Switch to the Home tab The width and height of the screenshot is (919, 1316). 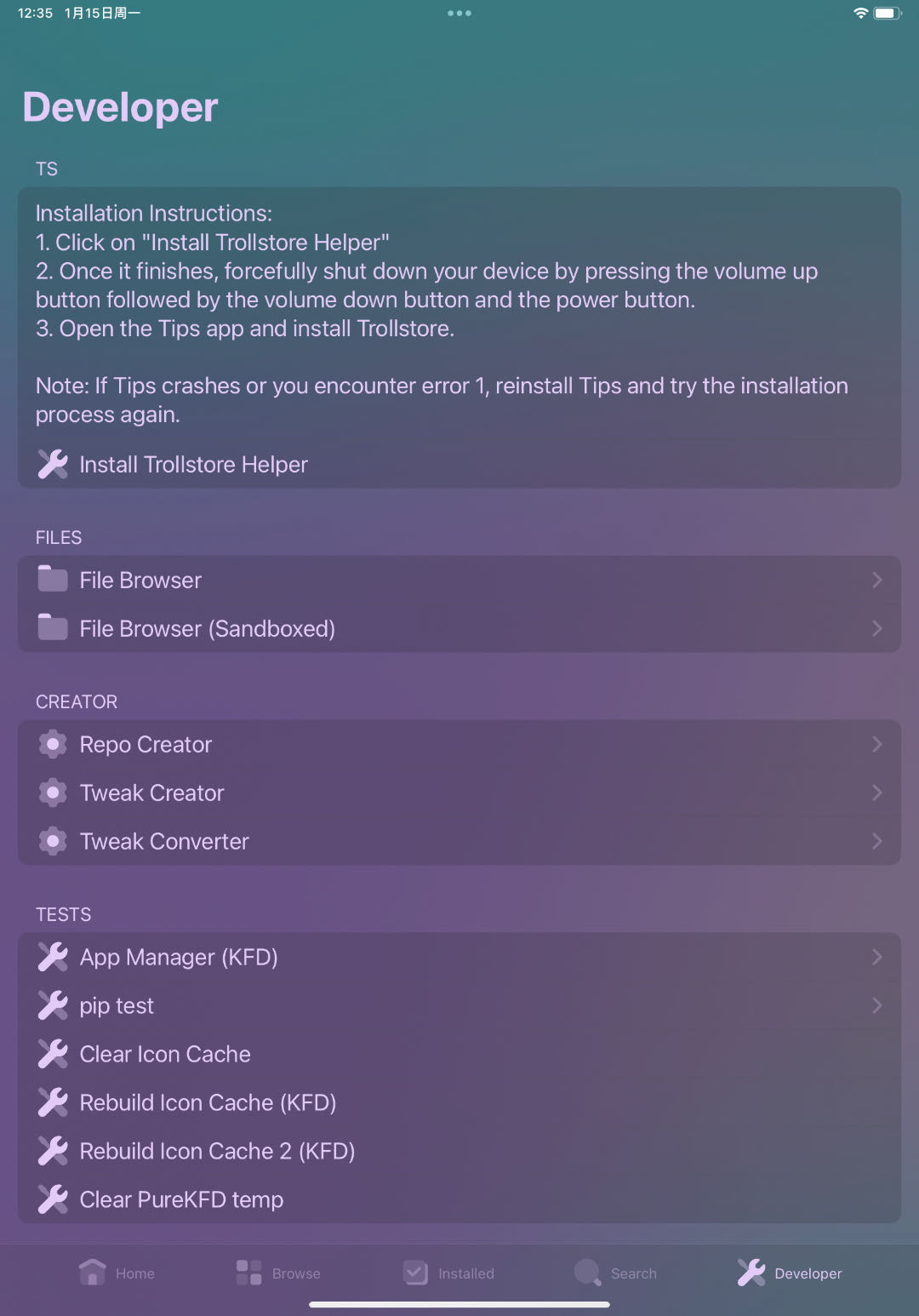pos(117,1273)
